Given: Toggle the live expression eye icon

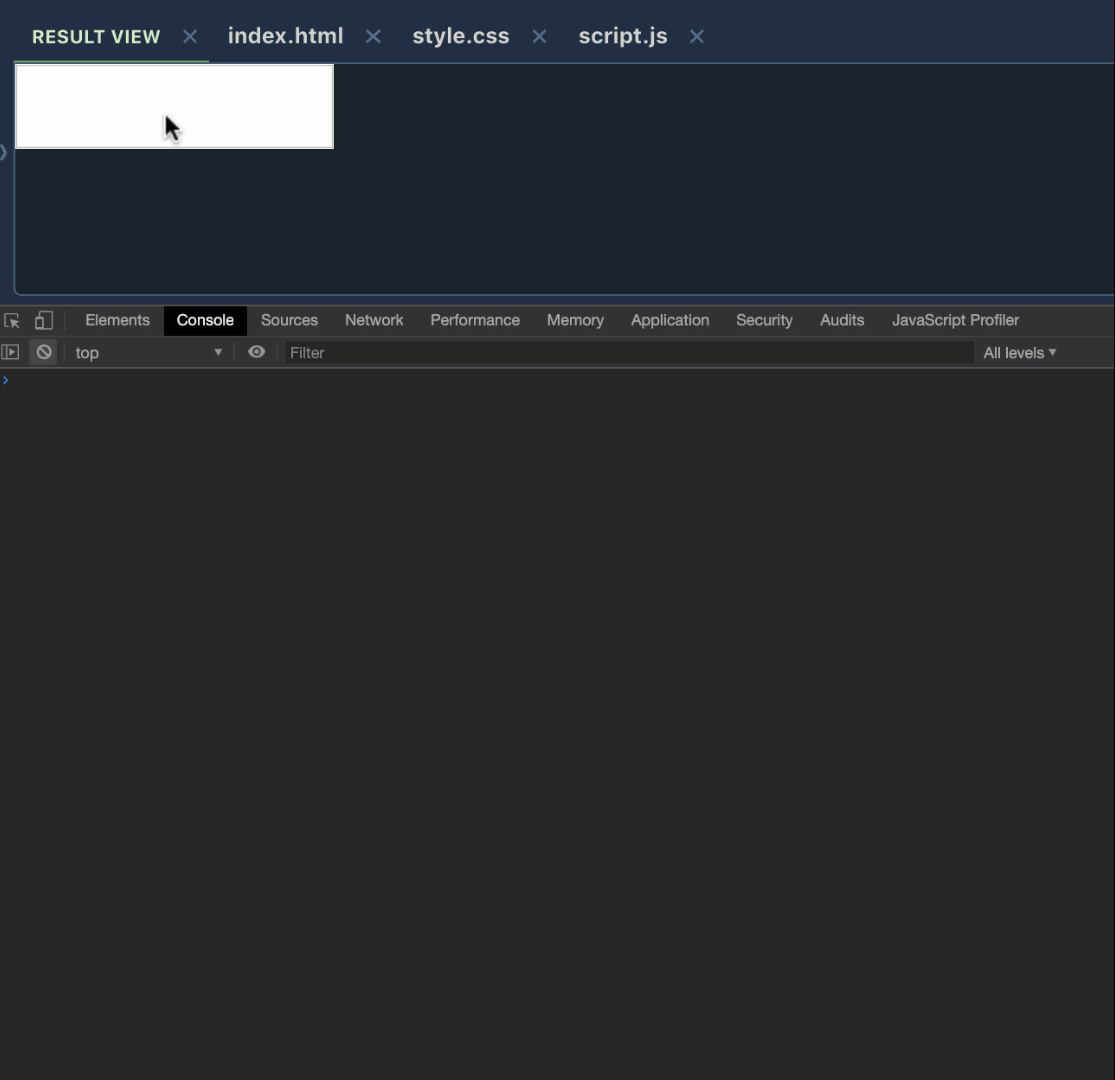Looking at the screenshot, I should [257, 352].
